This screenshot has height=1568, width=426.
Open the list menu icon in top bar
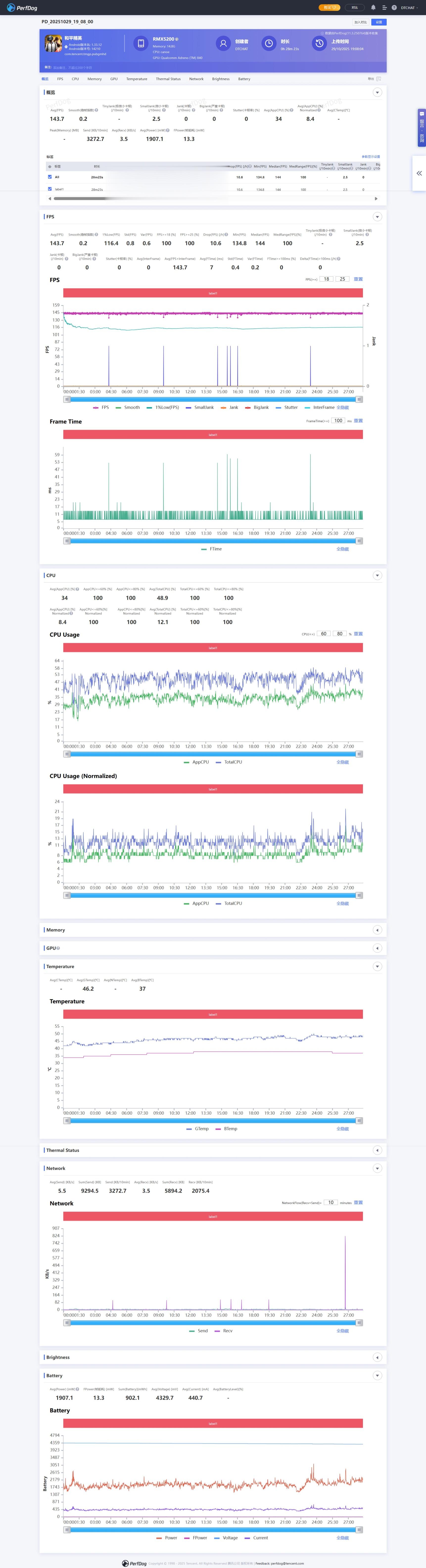(384, 8)
